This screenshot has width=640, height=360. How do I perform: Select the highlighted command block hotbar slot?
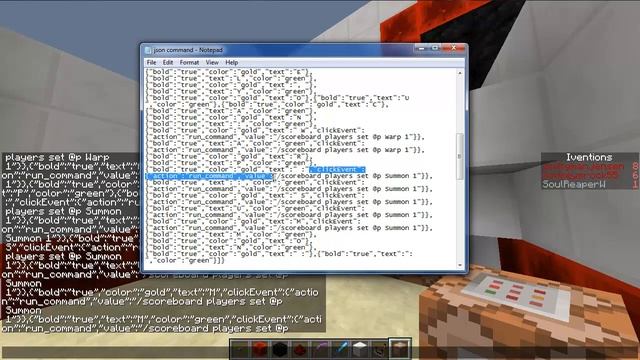(x=400, y=349)
